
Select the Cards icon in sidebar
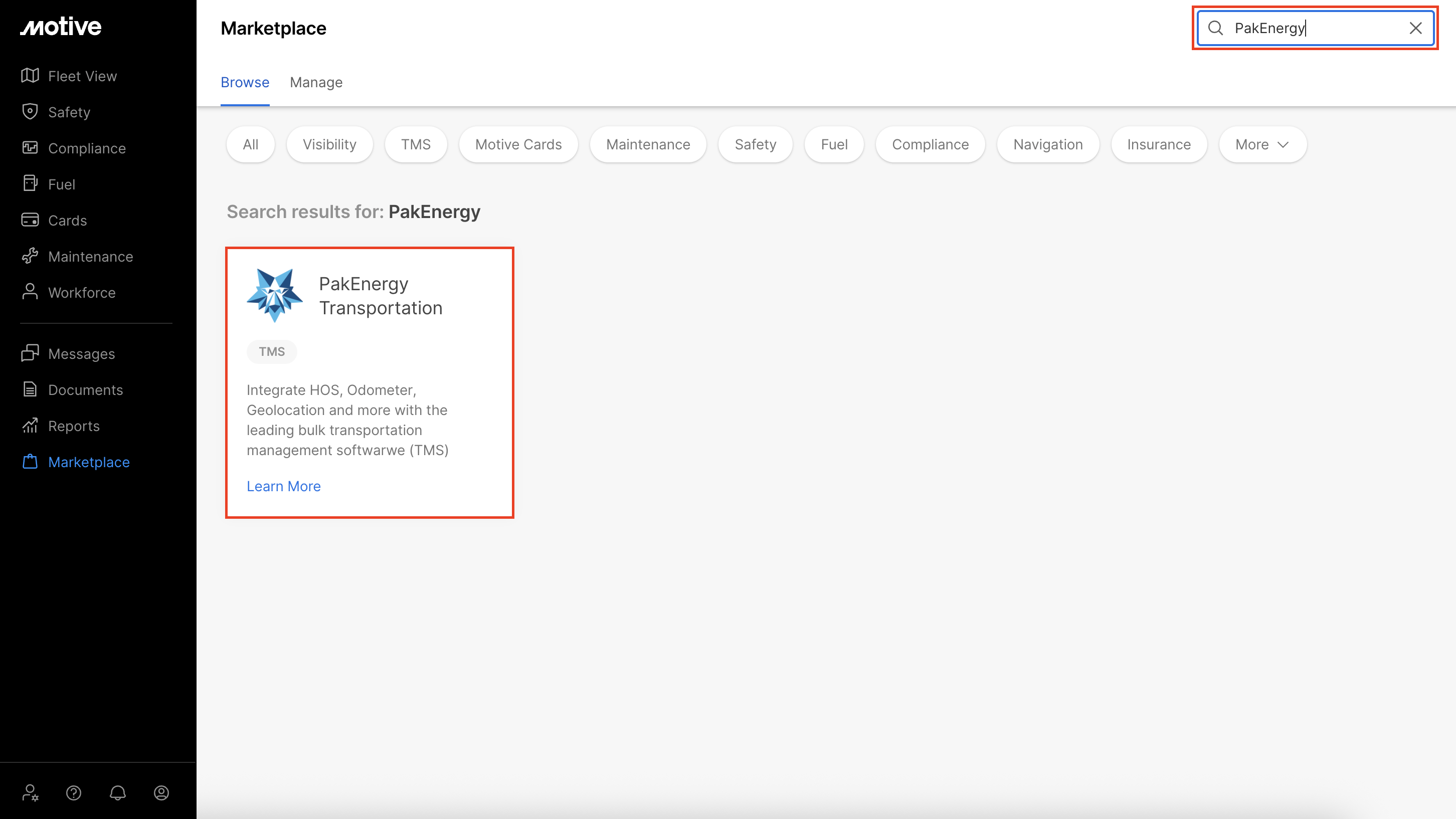tap(30, 220)
